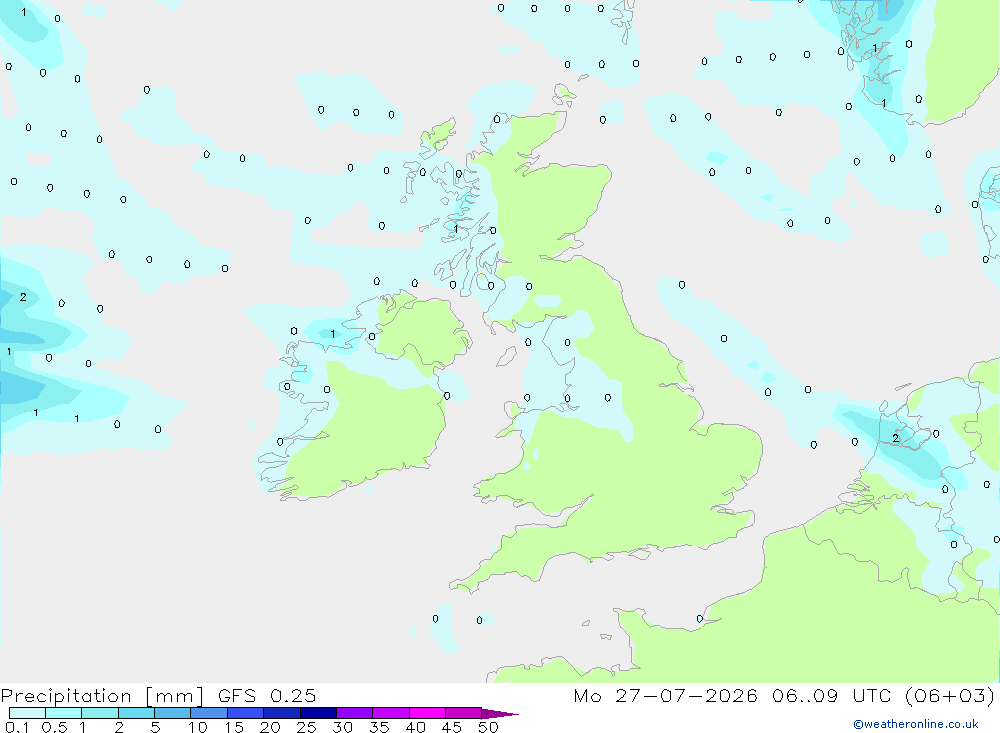
Task: Pick the 15–20 mm legend color swatch
Action: (246, 713)
